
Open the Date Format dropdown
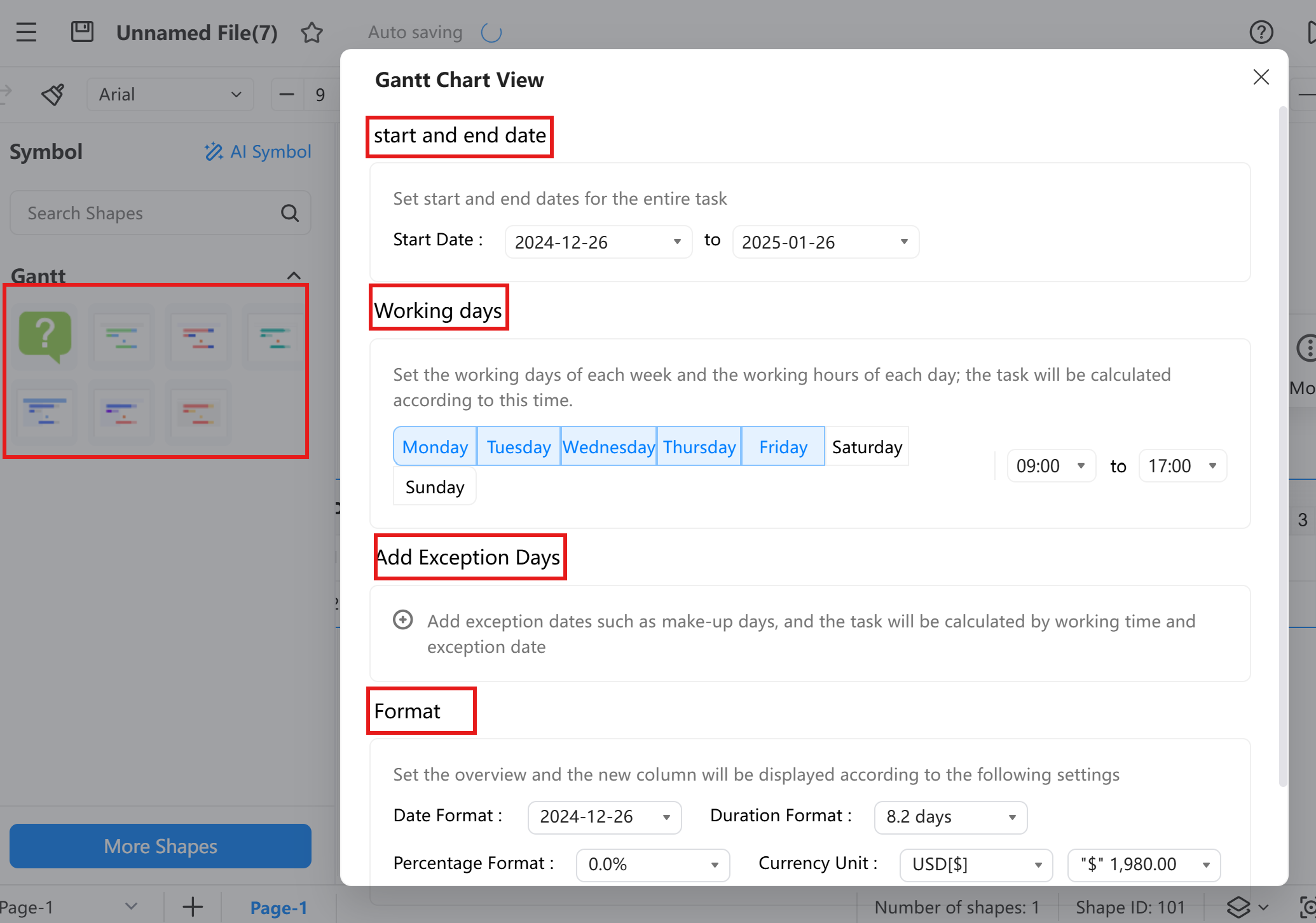pos(605,817)
